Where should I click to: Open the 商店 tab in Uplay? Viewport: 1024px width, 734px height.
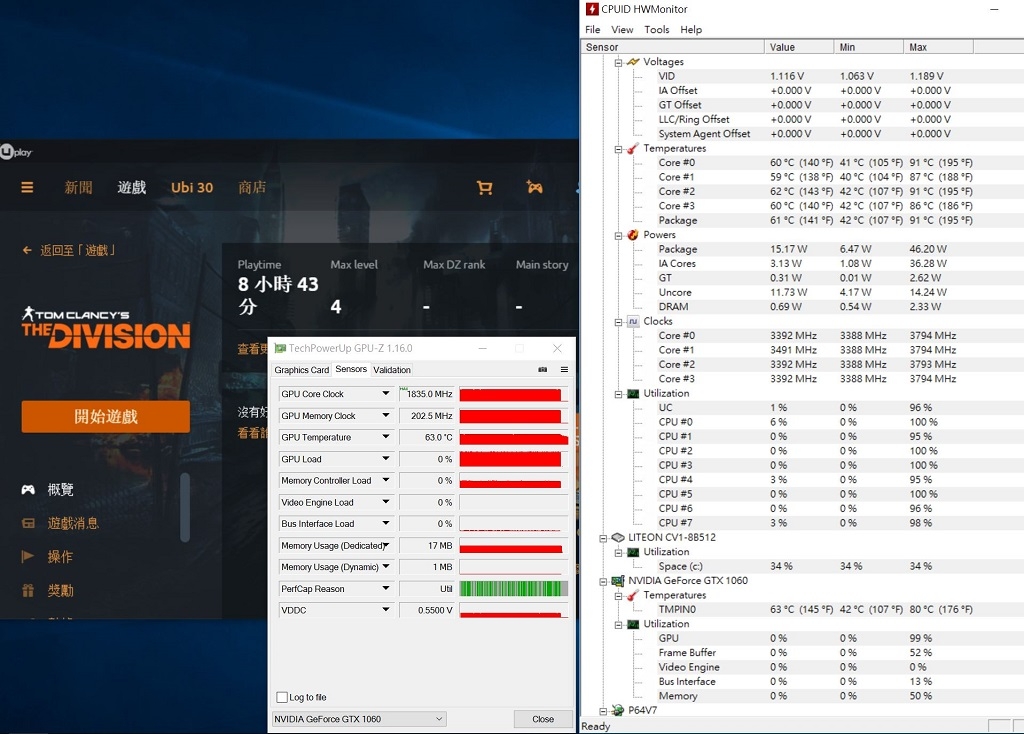[x=252, y=187]
